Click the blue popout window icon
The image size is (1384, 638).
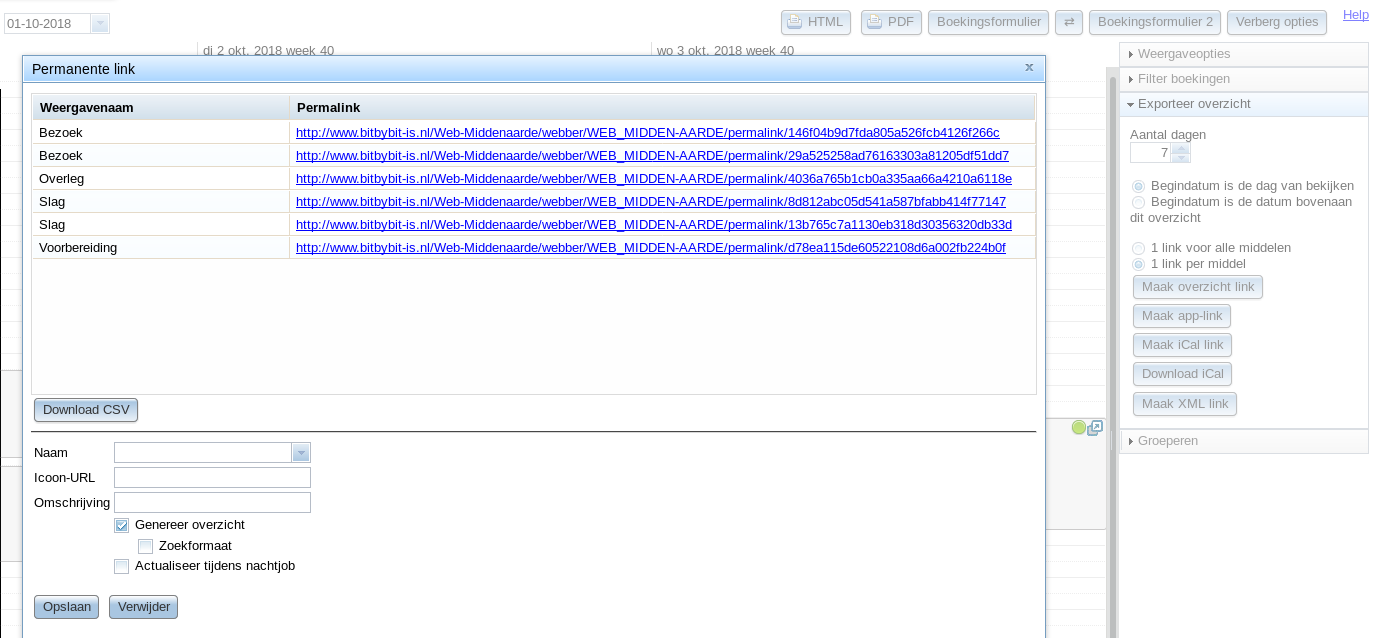click(1095, 428)
